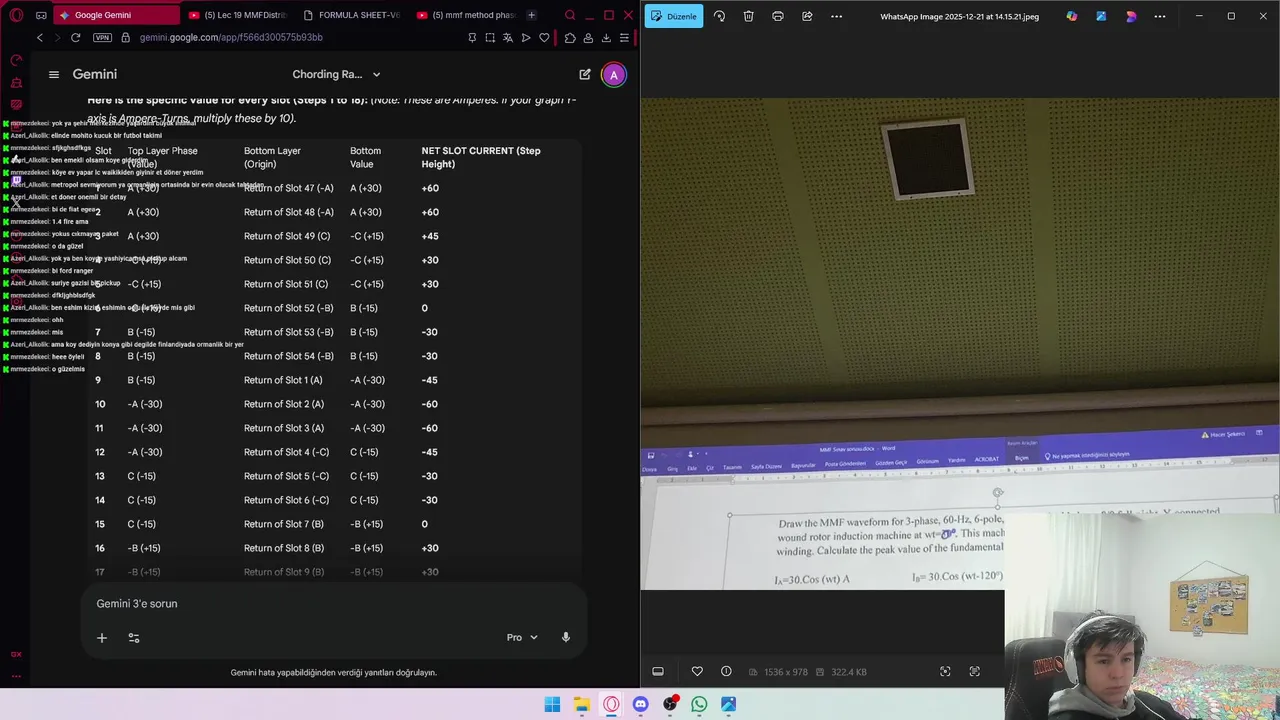Screen dimensions: 1280x720
Task: Open Gemini tools options icon beside plus
Action: click(134, 637)
